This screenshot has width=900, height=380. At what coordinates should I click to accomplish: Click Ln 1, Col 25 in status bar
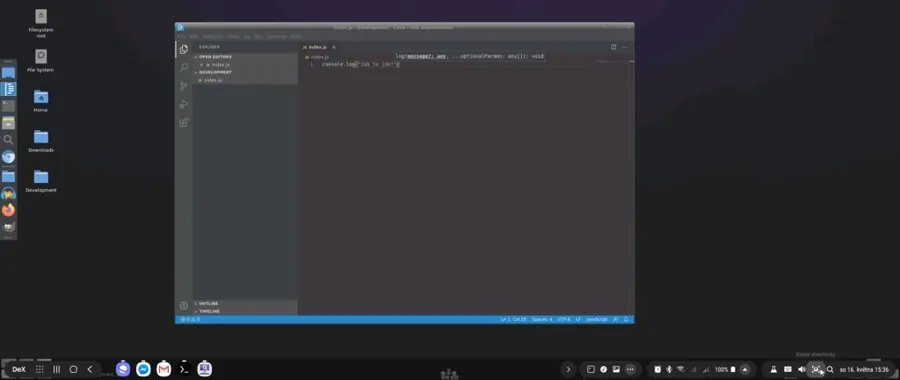513,319
